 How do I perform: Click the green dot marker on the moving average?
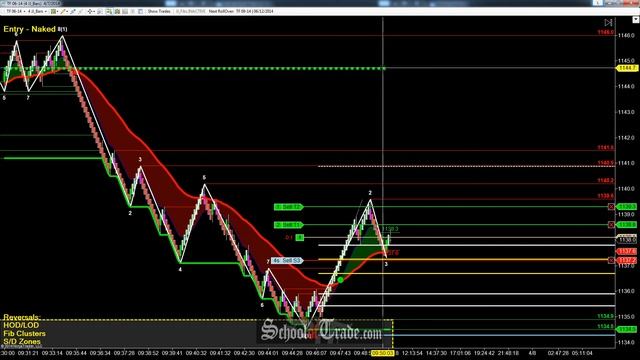click(x=340, y=280)
